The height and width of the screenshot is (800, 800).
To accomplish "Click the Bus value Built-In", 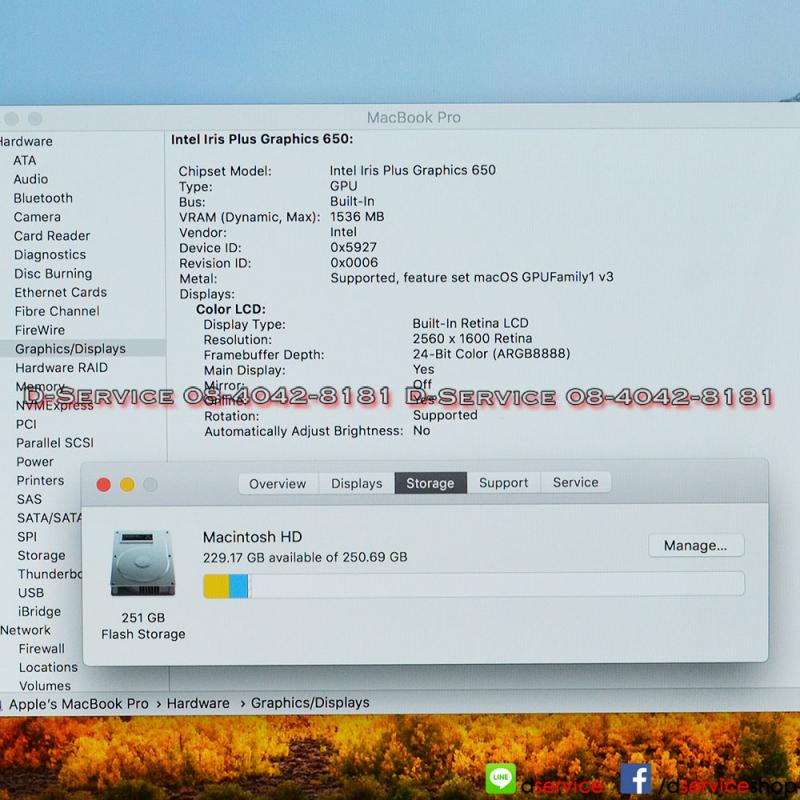I will 353,202.
